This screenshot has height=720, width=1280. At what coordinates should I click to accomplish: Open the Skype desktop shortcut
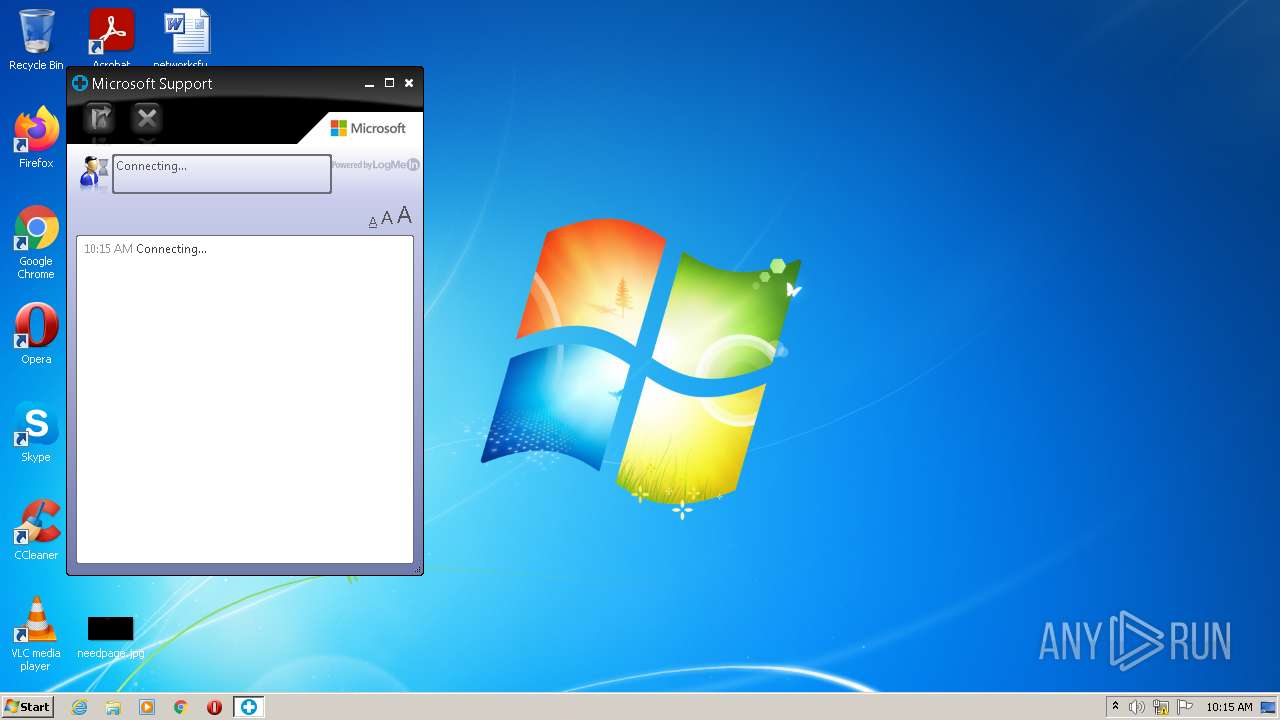point(36,432)
